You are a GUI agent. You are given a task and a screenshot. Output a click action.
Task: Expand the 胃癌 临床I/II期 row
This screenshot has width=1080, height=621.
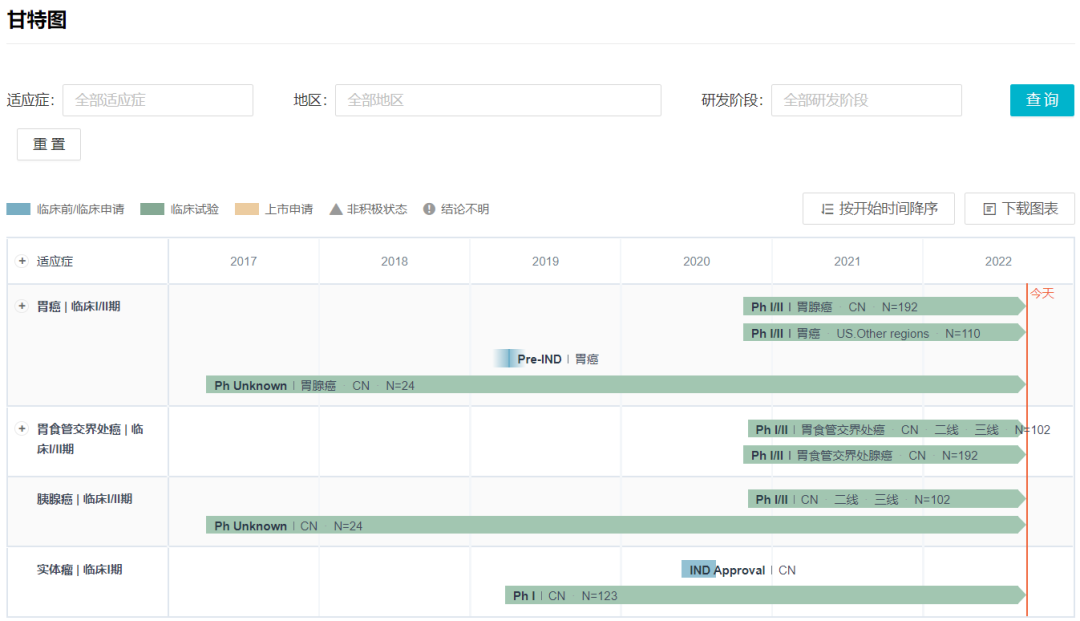(x=22, y=306)
